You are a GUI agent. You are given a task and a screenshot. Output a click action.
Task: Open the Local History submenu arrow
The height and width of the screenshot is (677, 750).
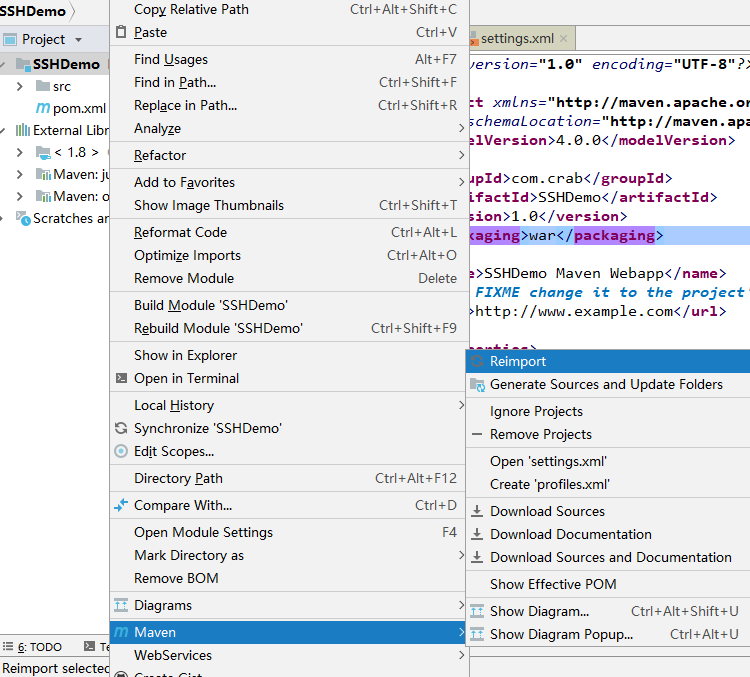click(461, 405)
